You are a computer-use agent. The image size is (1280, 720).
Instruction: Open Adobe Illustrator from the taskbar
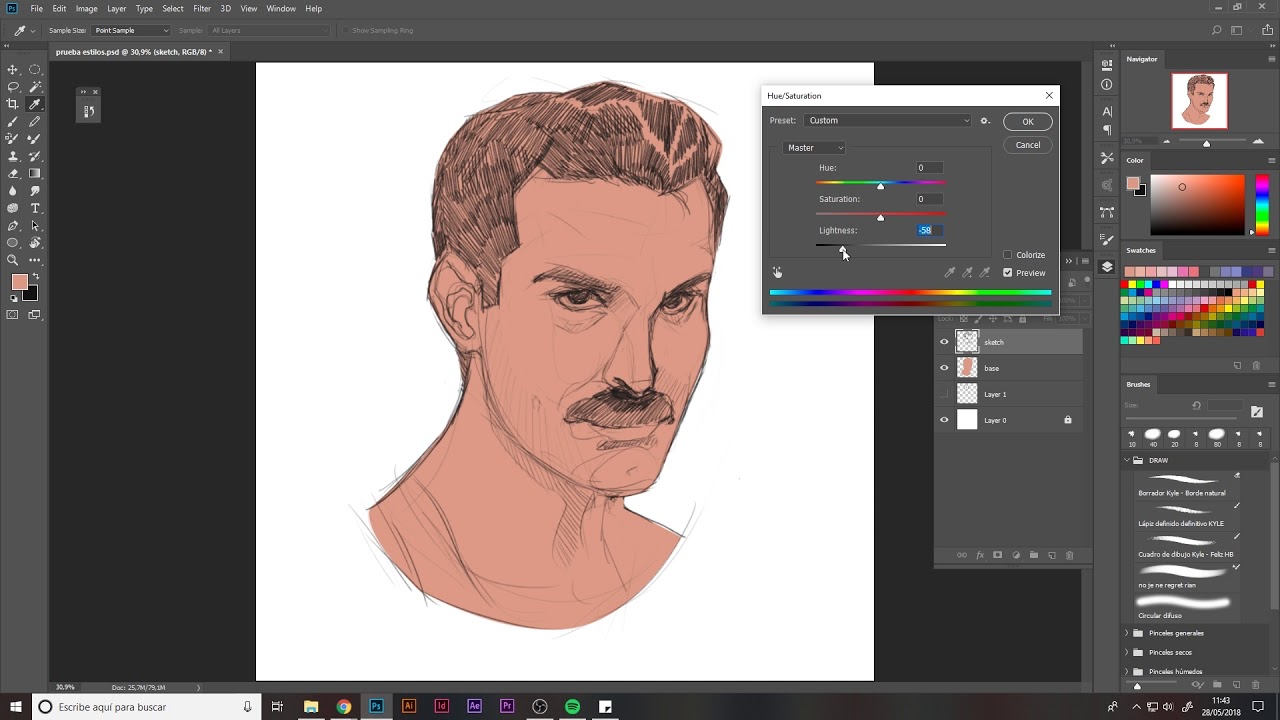(408, 707)
